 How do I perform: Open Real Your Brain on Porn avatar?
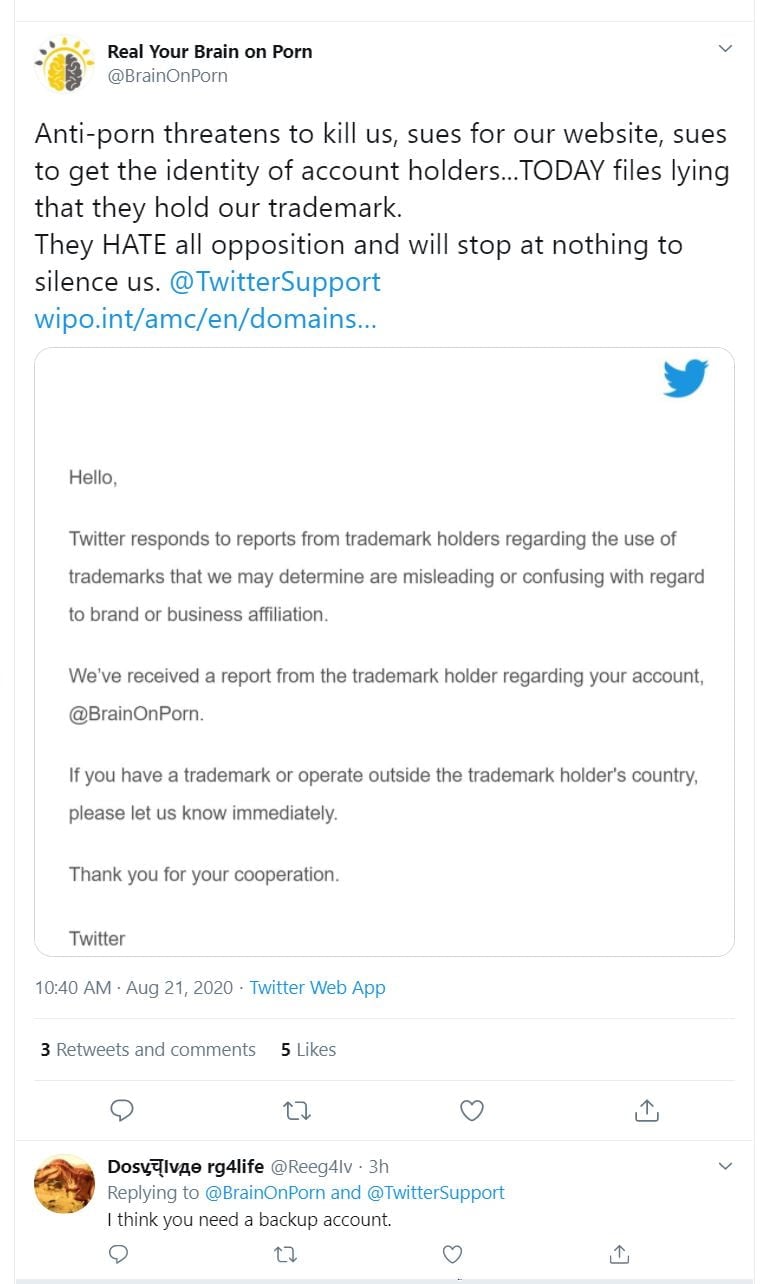pos(64,64)
